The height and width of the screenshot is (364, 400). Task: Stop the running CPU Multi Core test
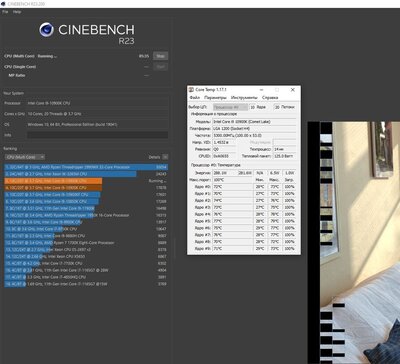160,56
